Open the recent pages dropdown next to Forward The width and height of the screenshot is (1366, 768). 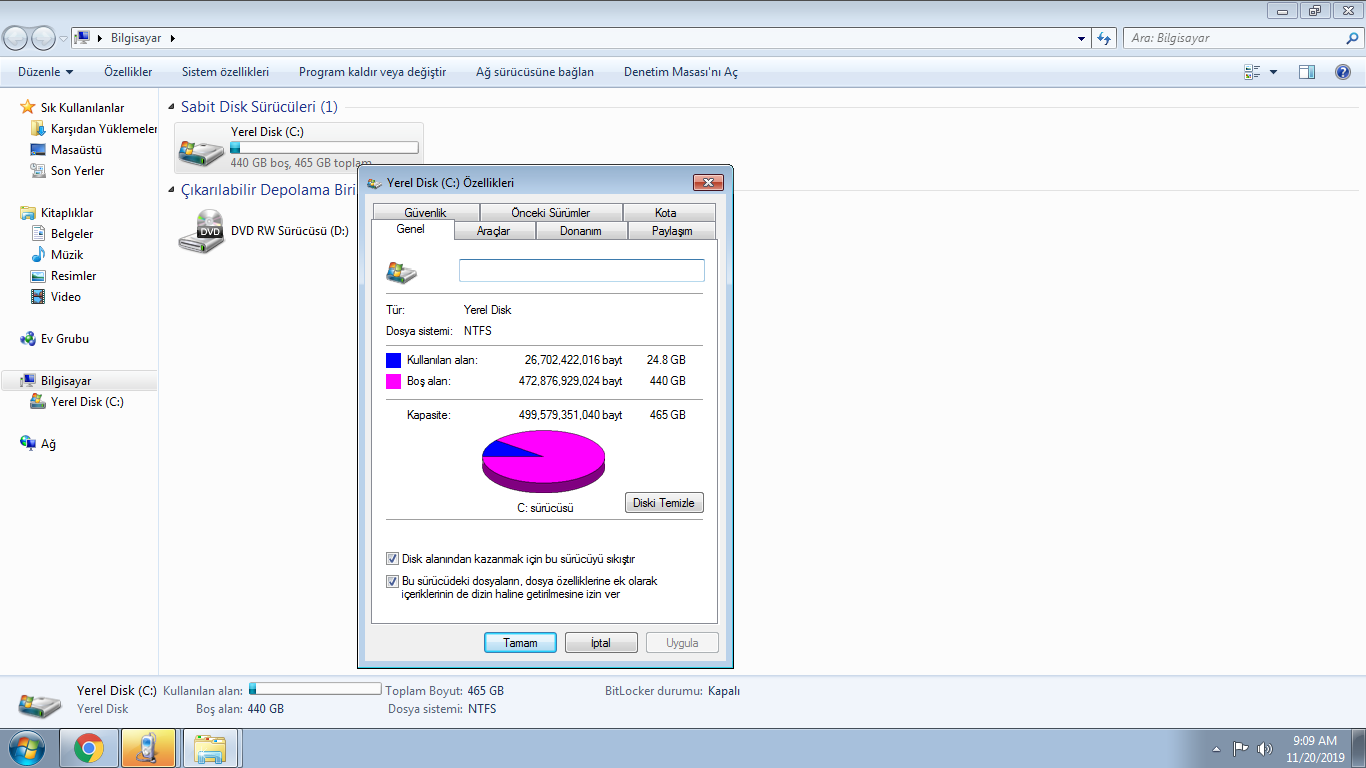[x=63, y=38]
